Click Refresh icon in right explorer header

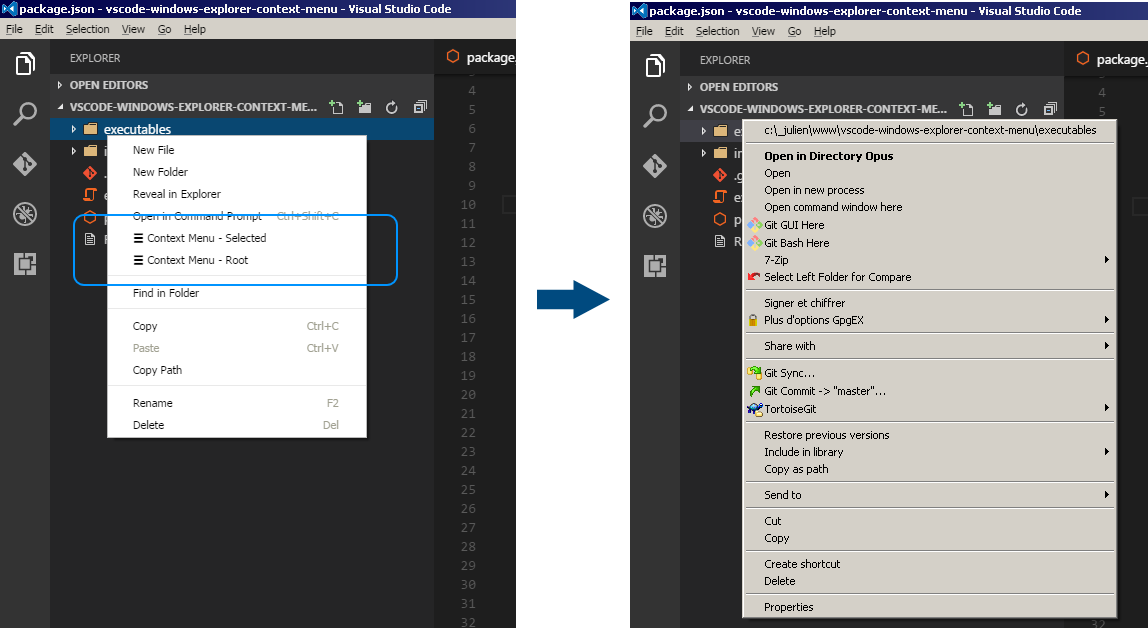click(1022, 110)
